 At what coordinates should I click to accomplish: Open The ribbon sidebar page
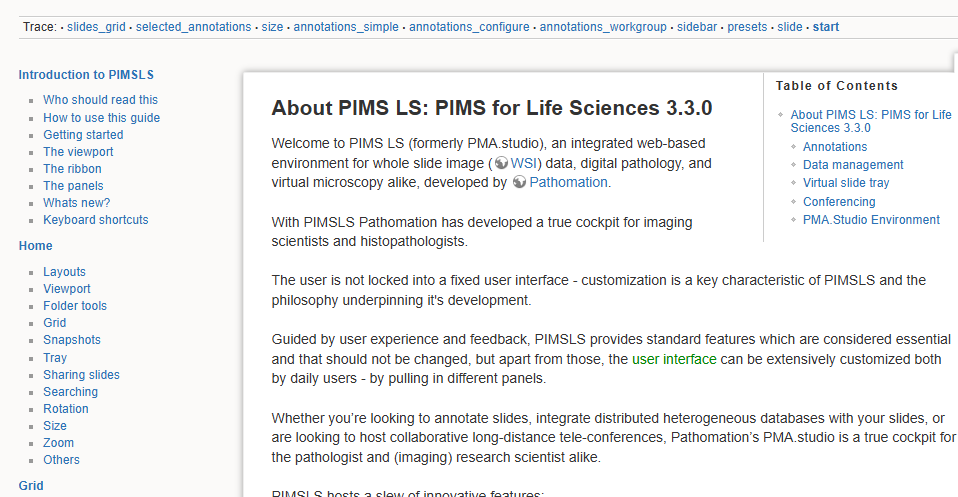coord(72,169)
